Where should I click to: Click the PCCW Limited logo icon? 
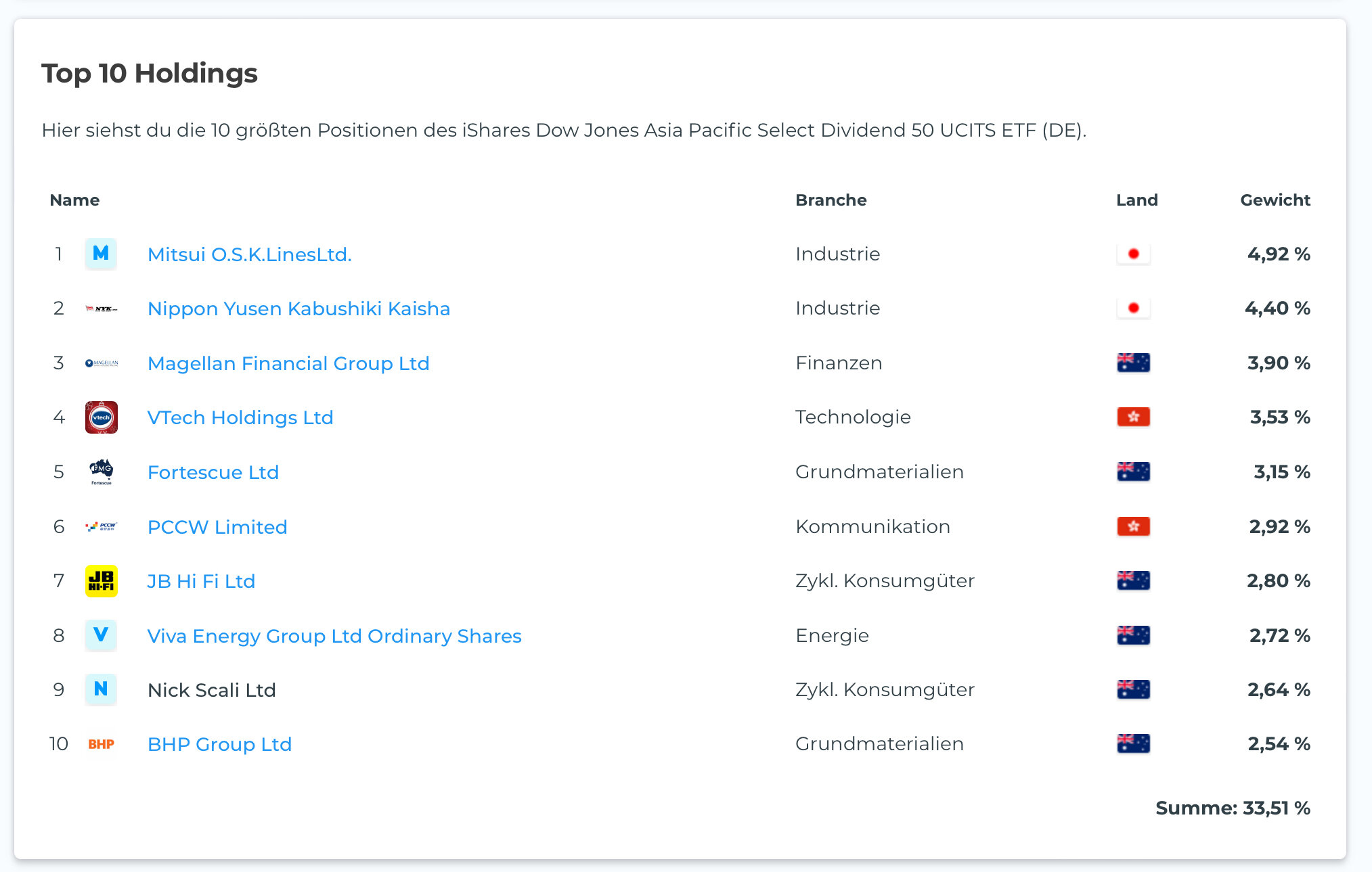coord(101,526)
